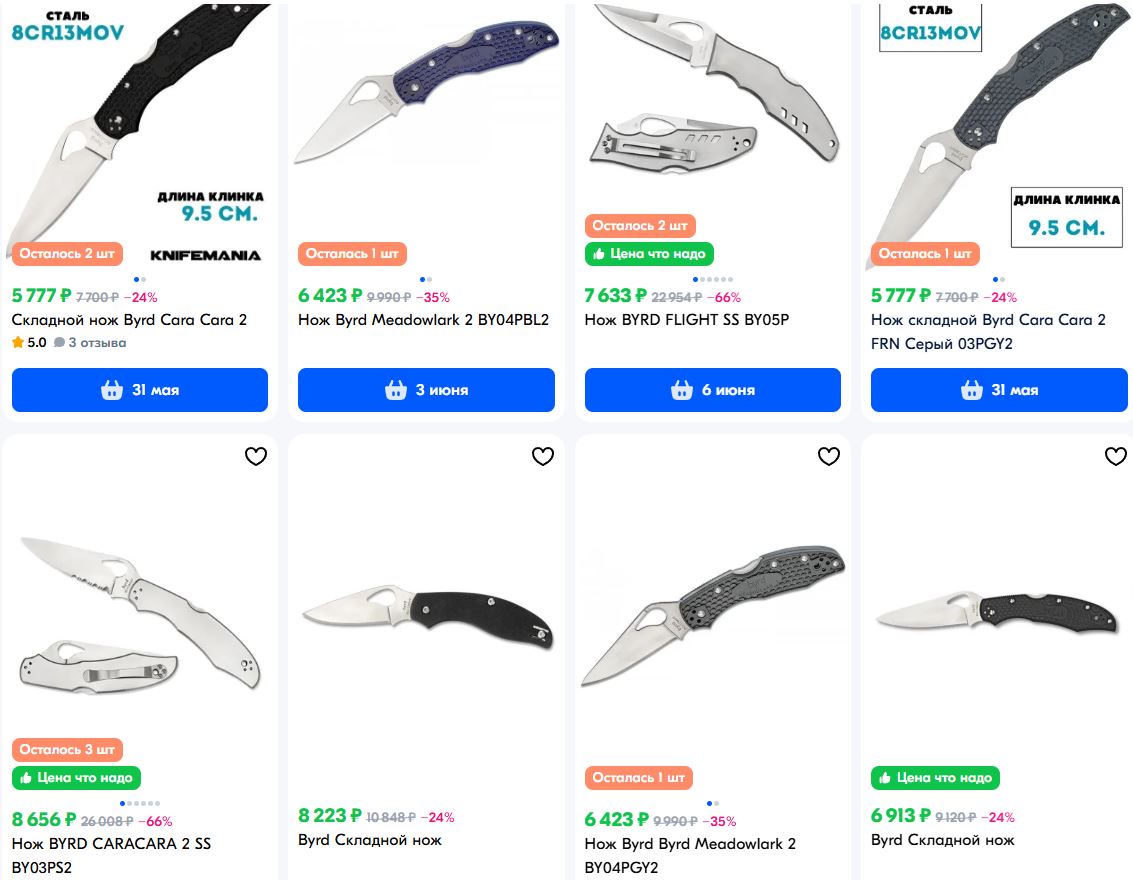The image size is (1133, 880).
Task: Open Нож Byrd Meadowlark 2 BY04PBL2 link
Action: point(423,320)
